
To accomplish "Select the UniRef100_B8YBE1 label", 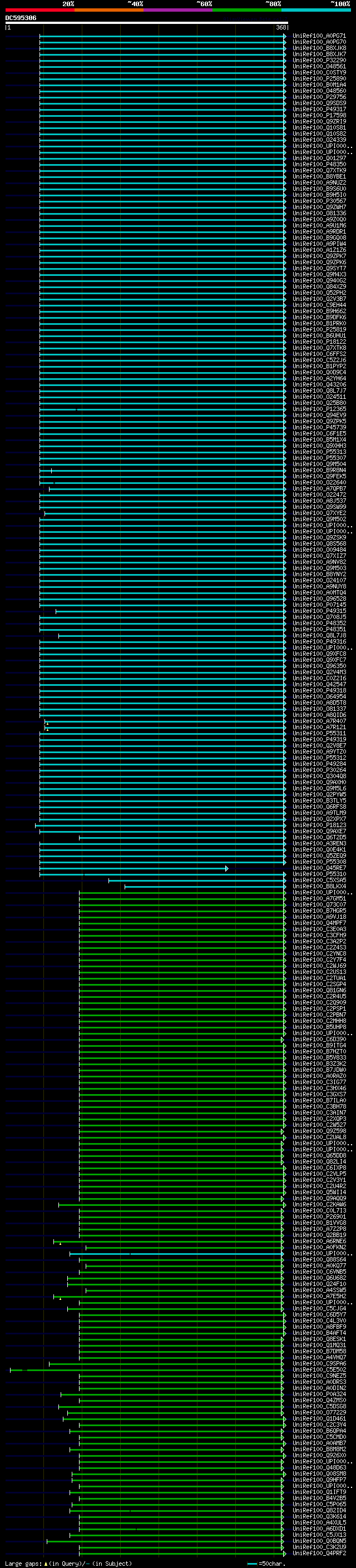I will click(319, 176).
